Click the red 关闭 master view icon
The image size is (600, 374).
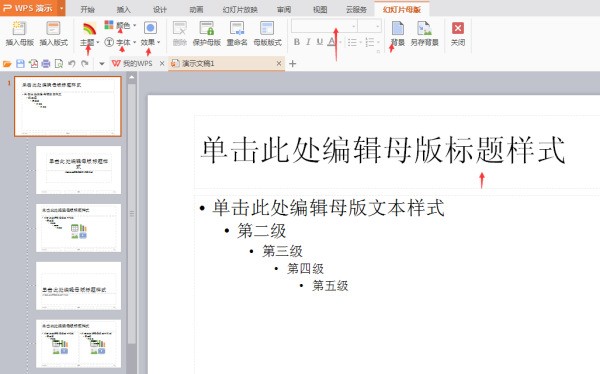tap(458, 28)
